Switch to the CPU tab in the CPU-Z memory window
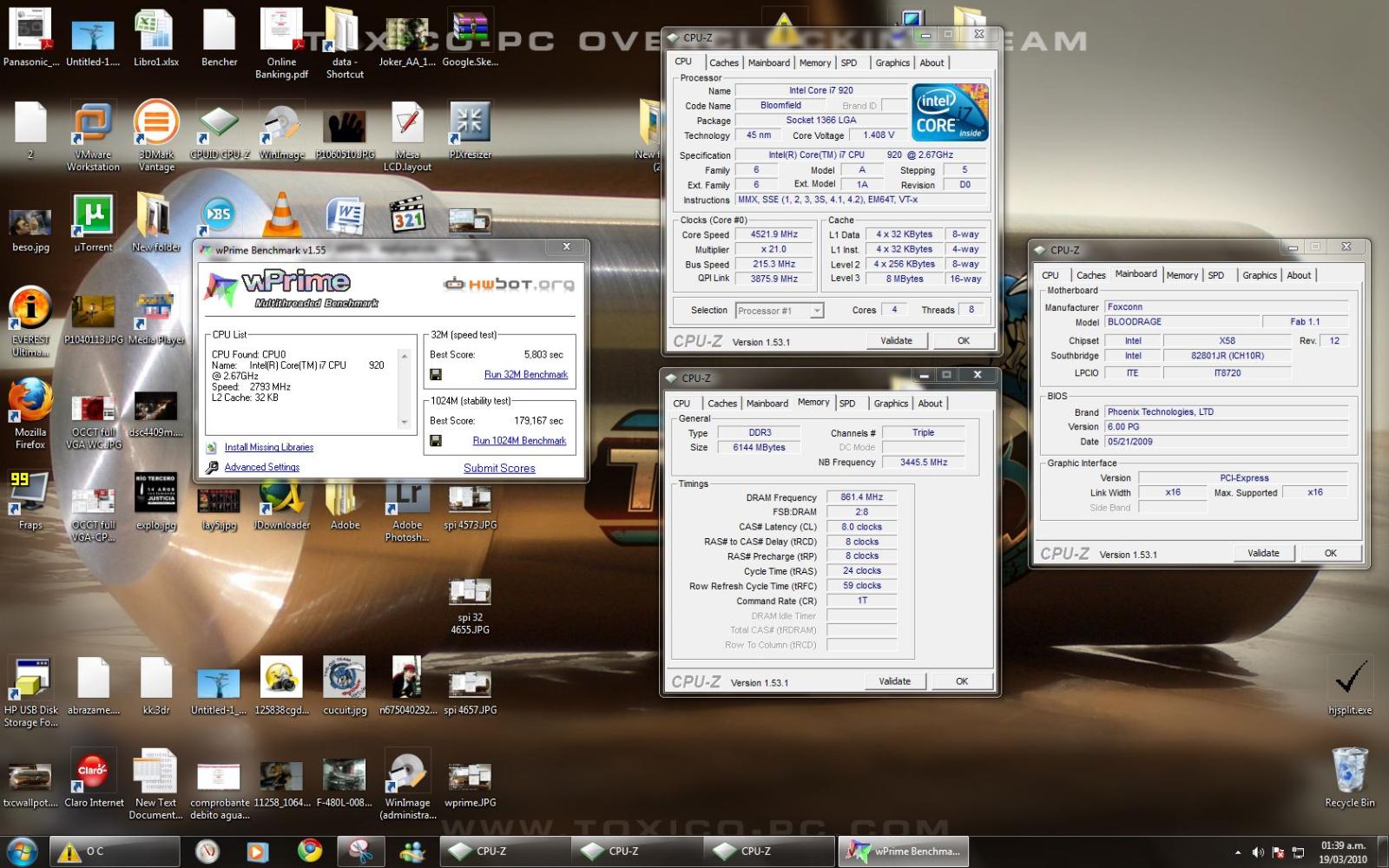Image resolution: width=1389 pixels, height=868 pixels. coord(681,403)
